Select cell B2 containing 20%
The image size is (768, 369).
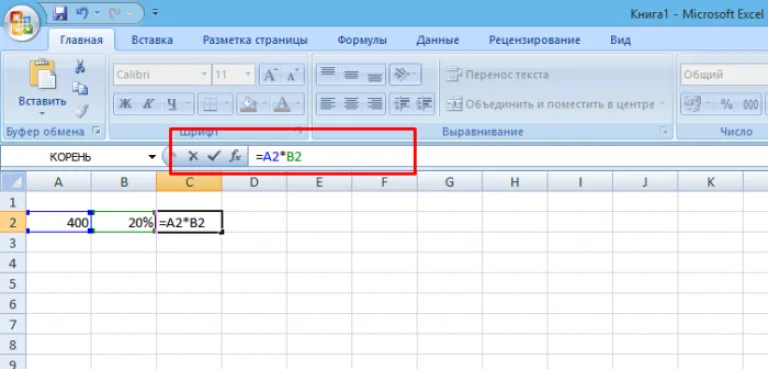click(x=123, y=222)
